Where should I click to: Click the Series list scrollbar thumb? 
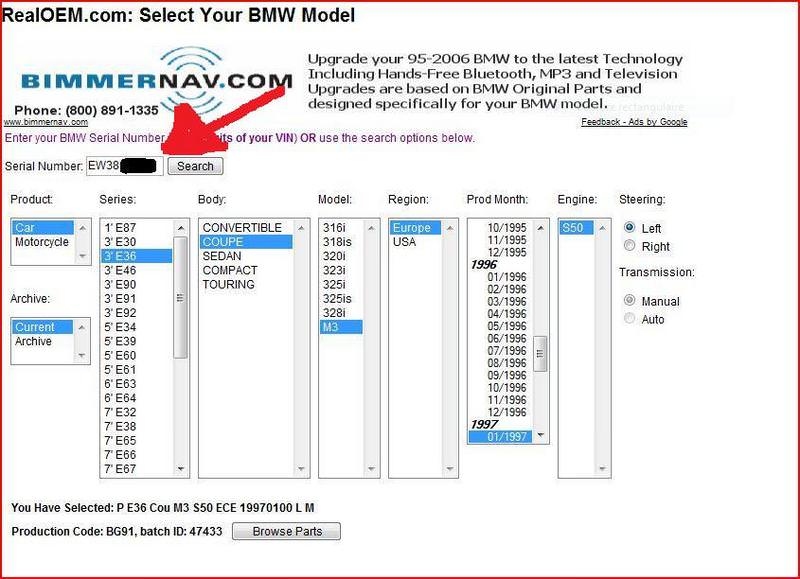point(180,297)
